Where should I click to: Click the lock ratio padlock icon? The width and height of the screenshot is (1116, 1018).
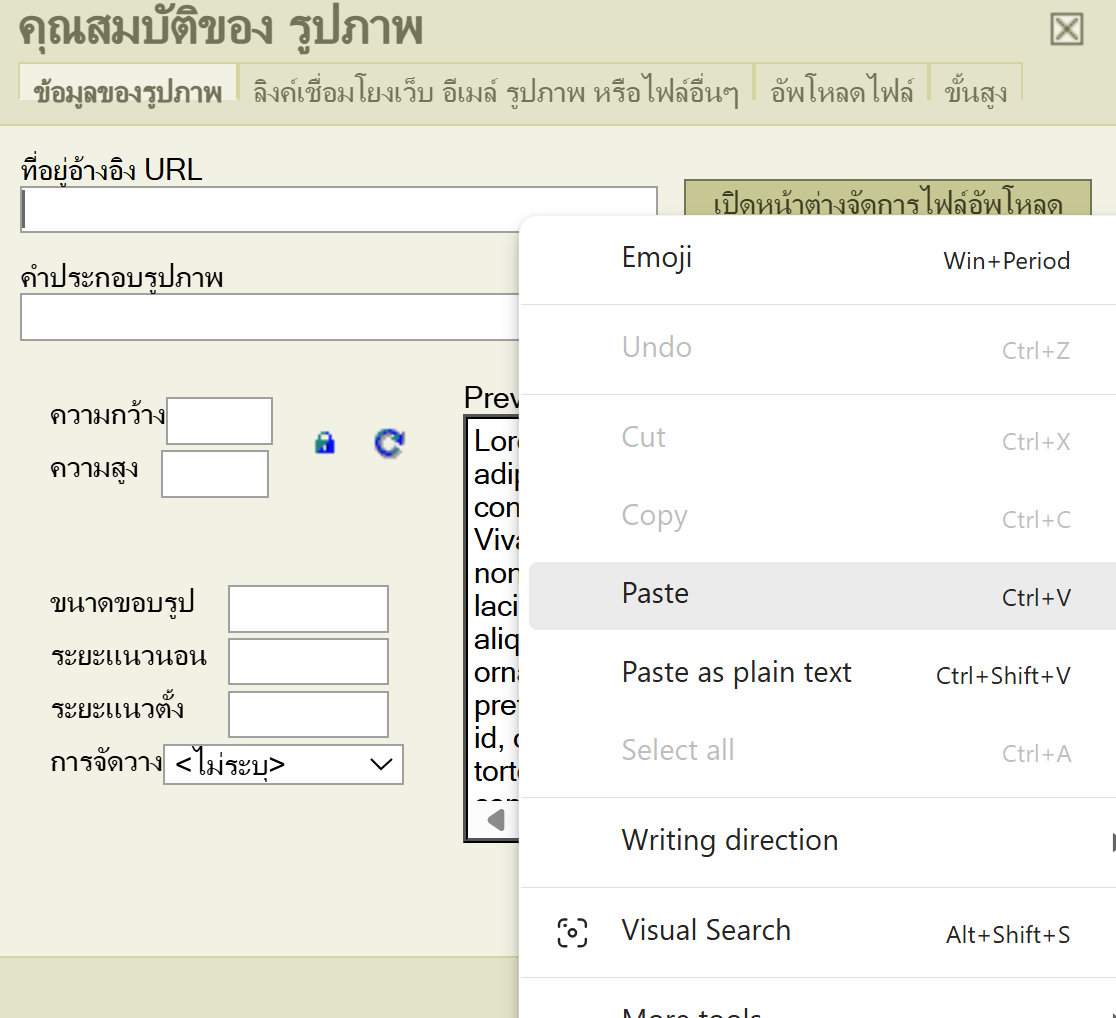[325, 442]
